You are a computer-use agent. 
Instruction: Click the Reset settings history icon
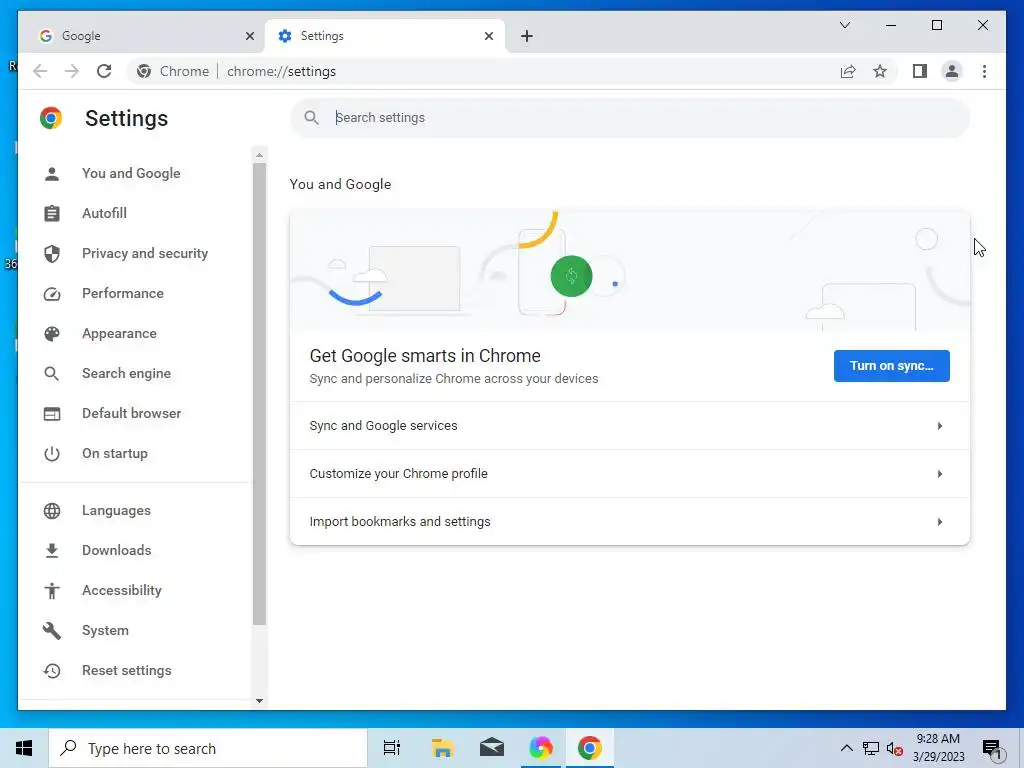[x=52, y=671]
